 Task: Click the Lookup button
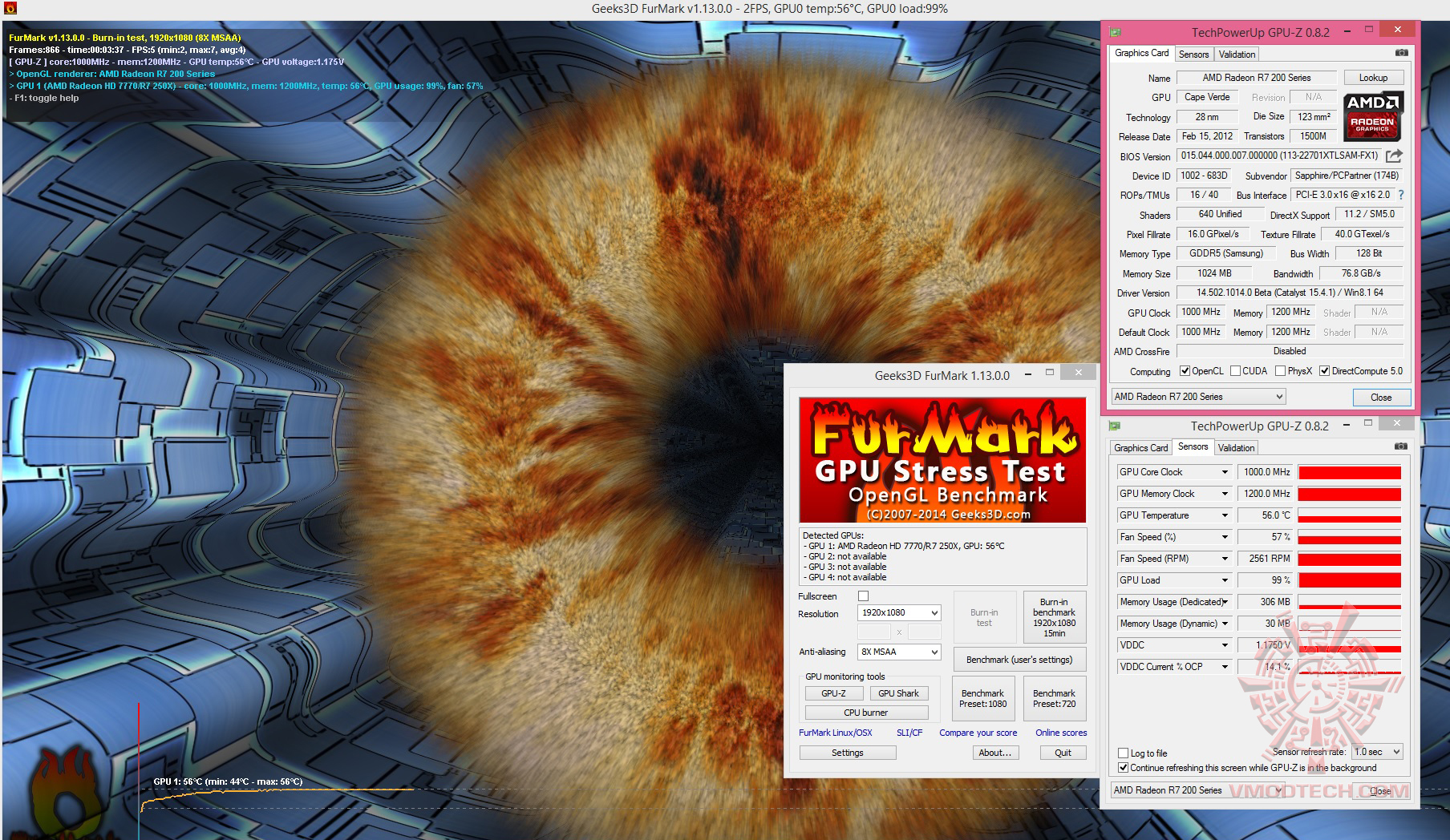tap(1373, 78)
